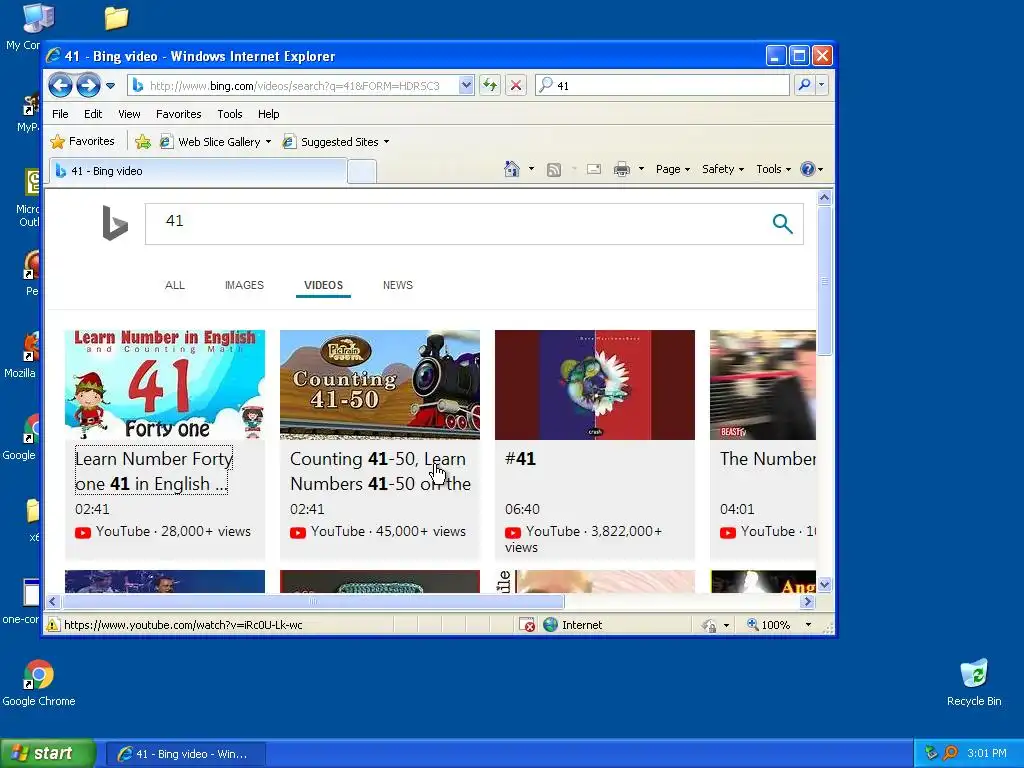Expand the Home button dropdown arrow
Viewport: 1024px width, 768px height.
(x=531, y=169)
